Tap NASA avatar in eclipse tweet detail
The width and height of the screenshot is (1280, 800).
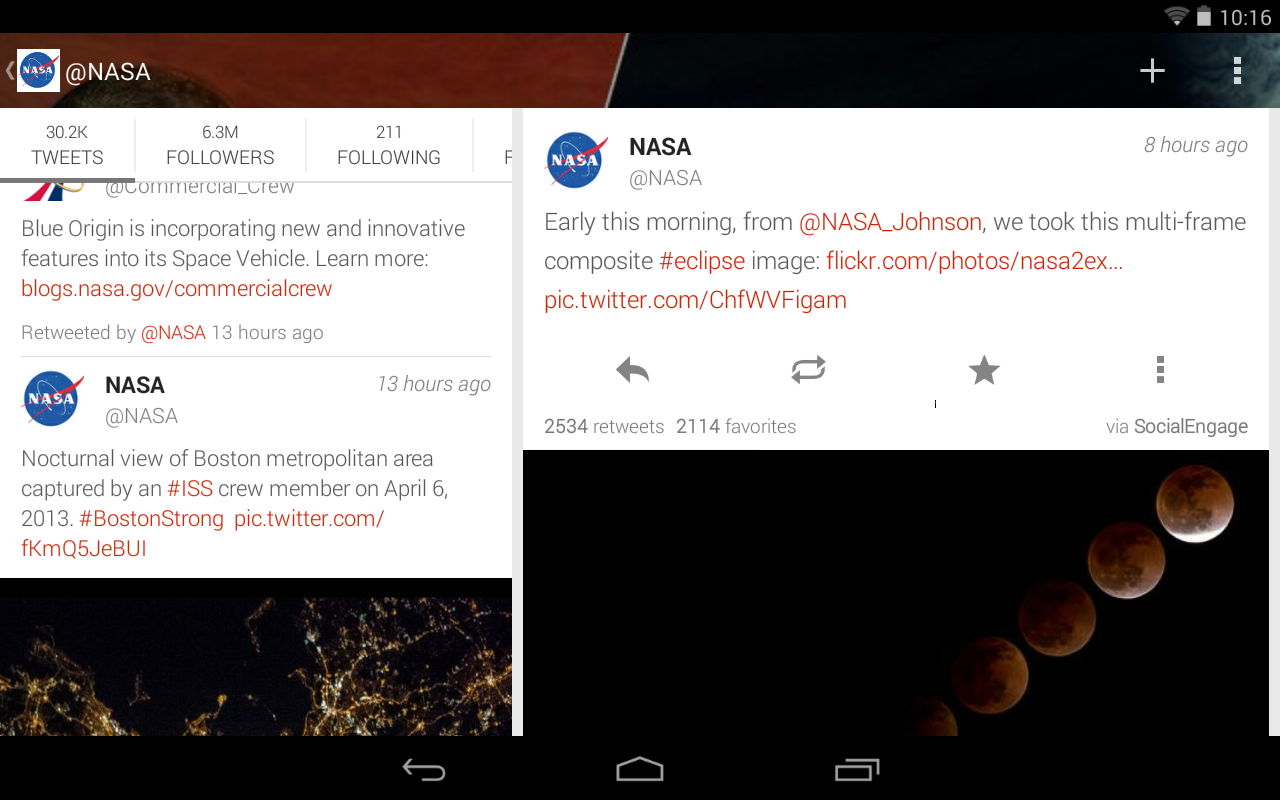click(x=575, y=159)
